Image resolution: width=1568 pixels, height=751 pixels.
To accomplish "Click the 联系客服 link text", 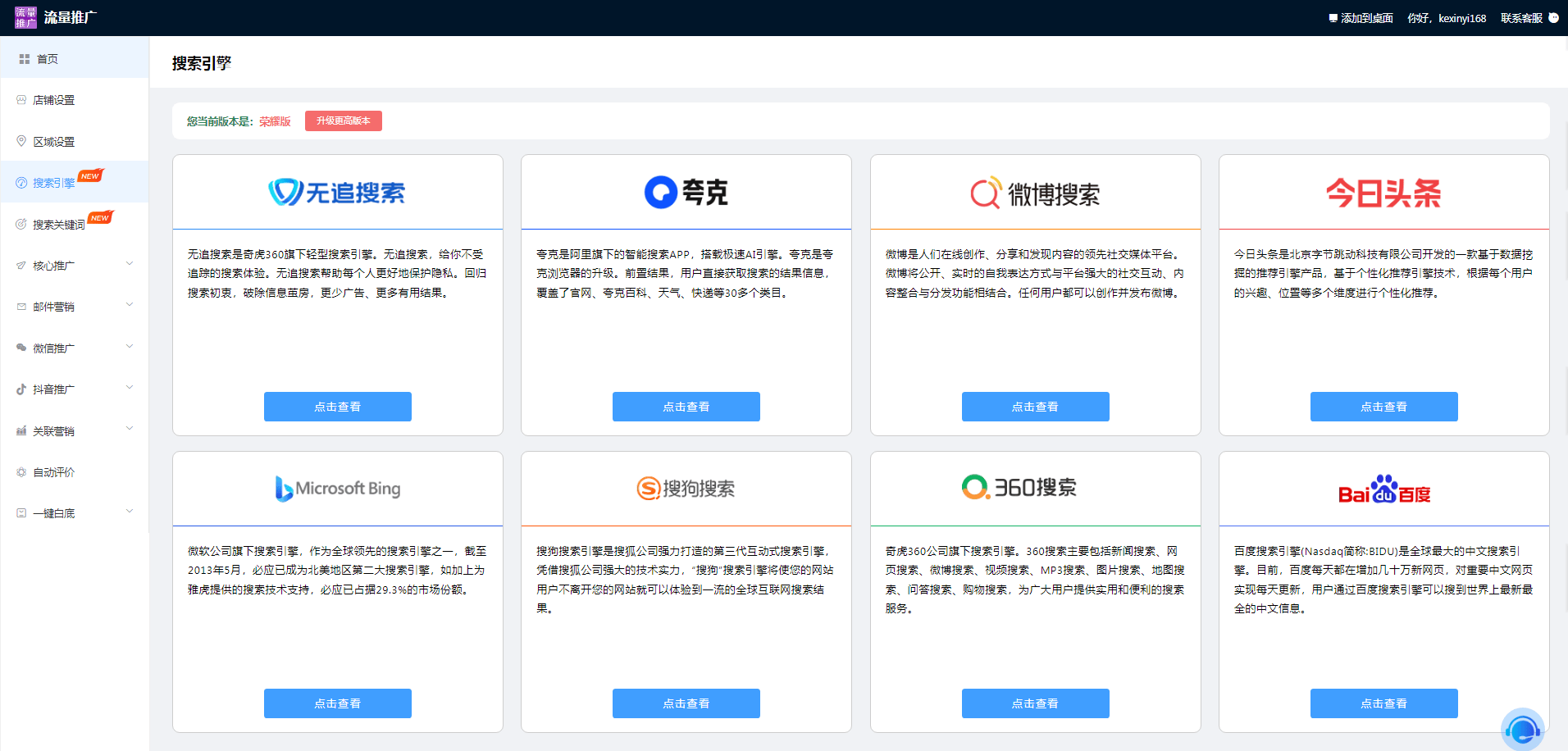I will point(1521,18).
